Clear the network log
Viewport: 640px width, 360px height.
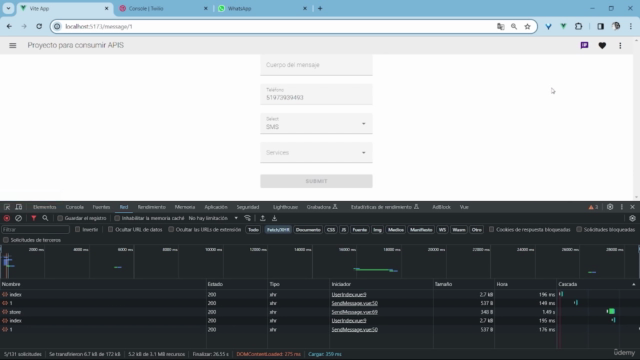pos(18,218)
